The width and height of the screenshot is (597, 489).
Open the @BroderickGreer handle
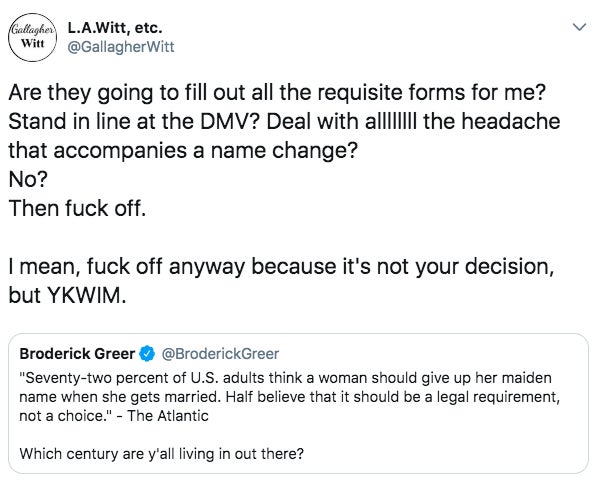220,354
